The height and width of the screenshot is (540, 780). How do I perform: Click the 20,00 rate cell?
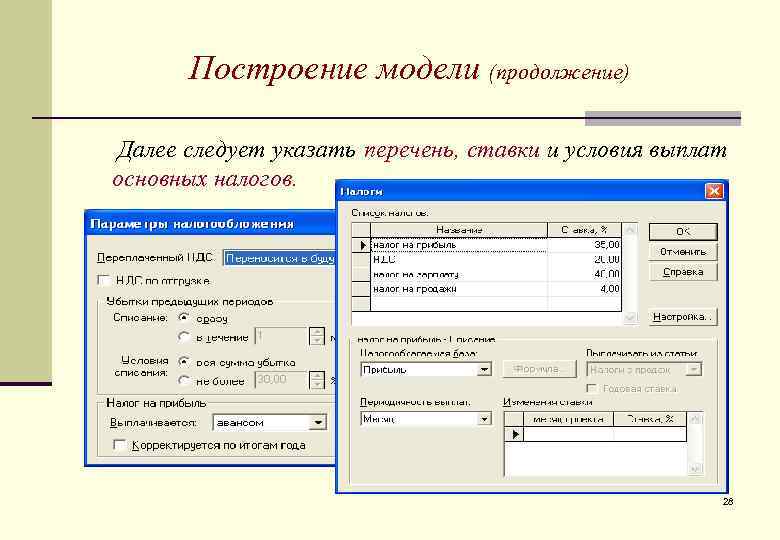coord(585,260)
